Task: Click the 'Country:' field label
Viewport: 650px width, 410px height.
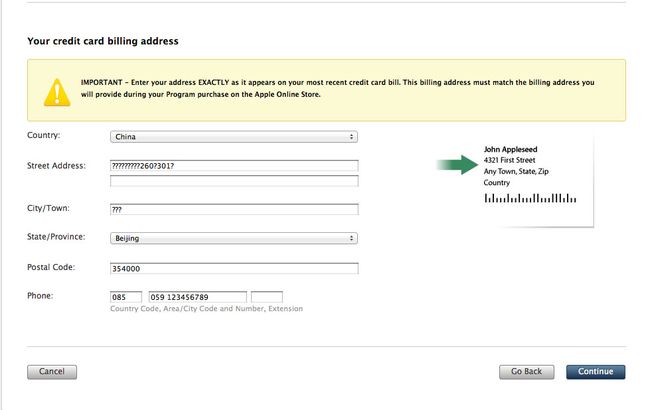Action: 44,135
